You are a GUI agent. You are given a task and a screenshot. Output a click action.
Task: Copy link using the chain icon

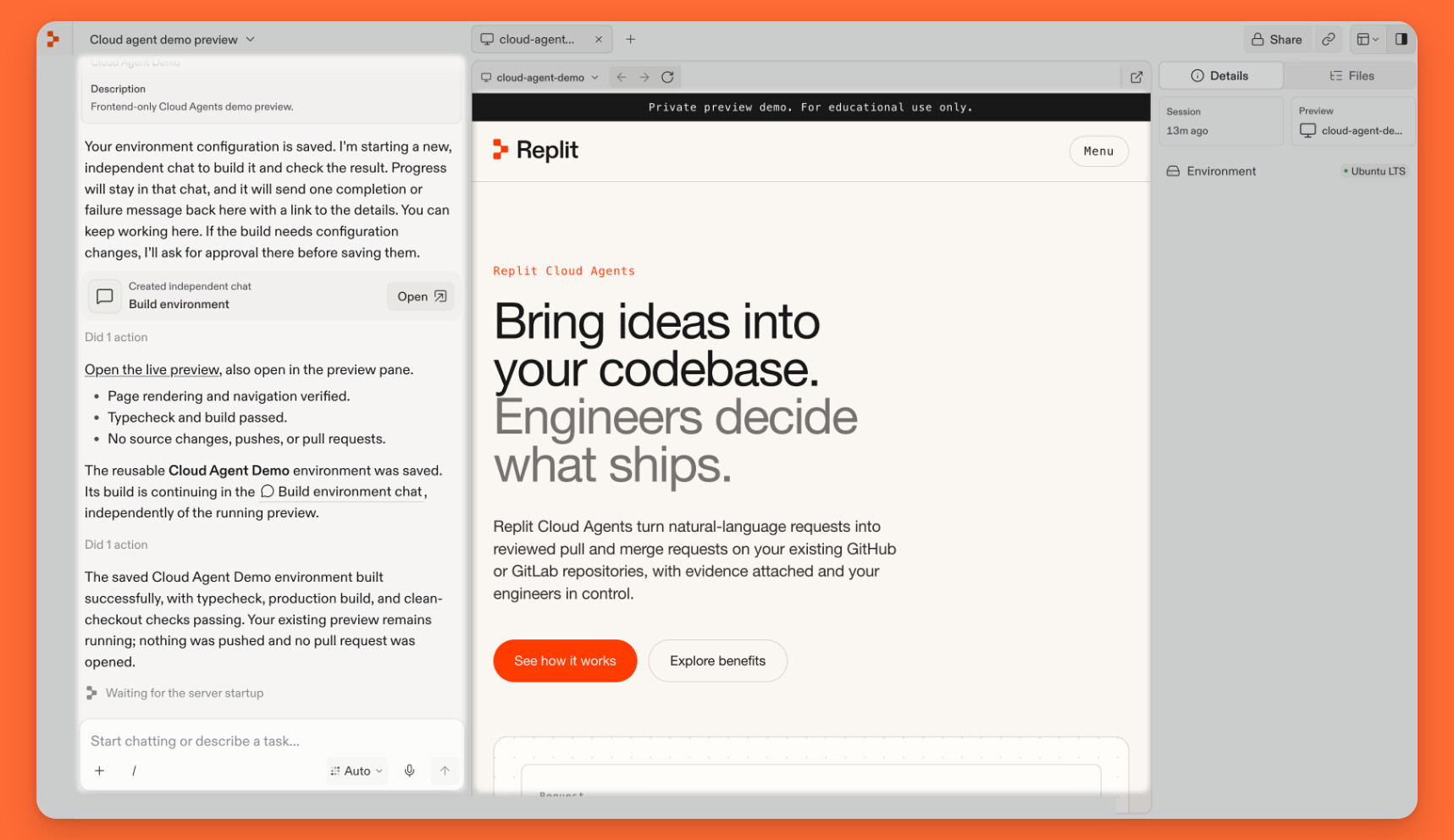coord(1329,39)
